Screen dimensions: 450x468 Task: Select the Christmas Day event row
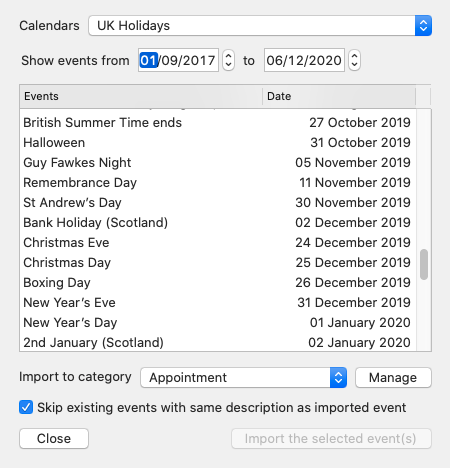click(x=218, y=263)
